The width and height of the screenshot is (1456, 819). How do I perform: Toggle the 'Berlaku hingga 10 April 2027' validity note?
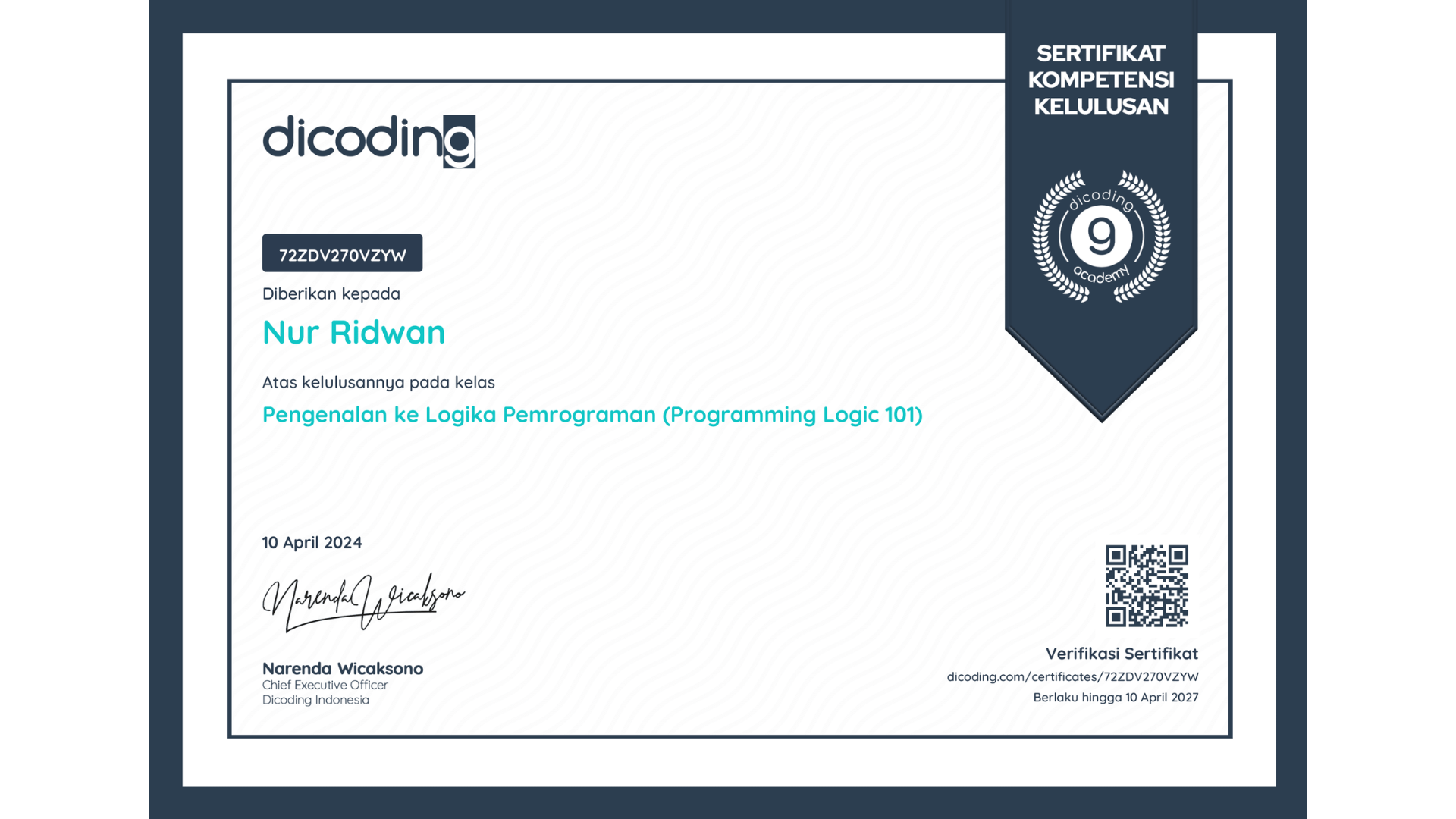pos(1115,697)
